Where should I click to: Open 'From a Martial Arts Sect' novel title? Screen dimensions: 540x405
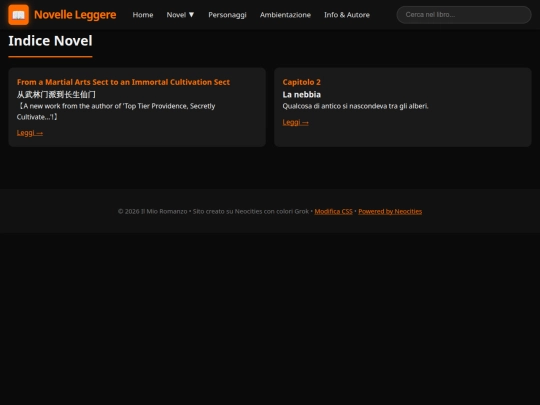123,82
